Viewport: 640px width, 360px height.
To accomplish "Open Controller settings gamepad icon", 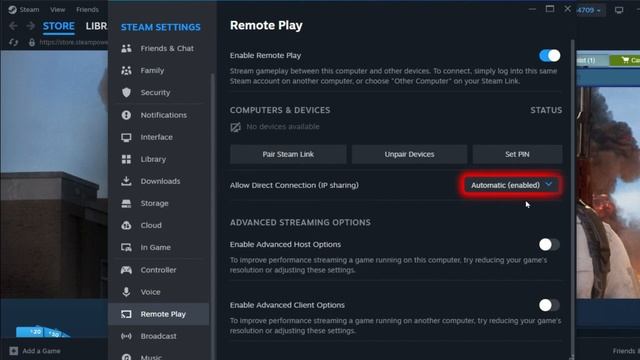I will (126, 270).
